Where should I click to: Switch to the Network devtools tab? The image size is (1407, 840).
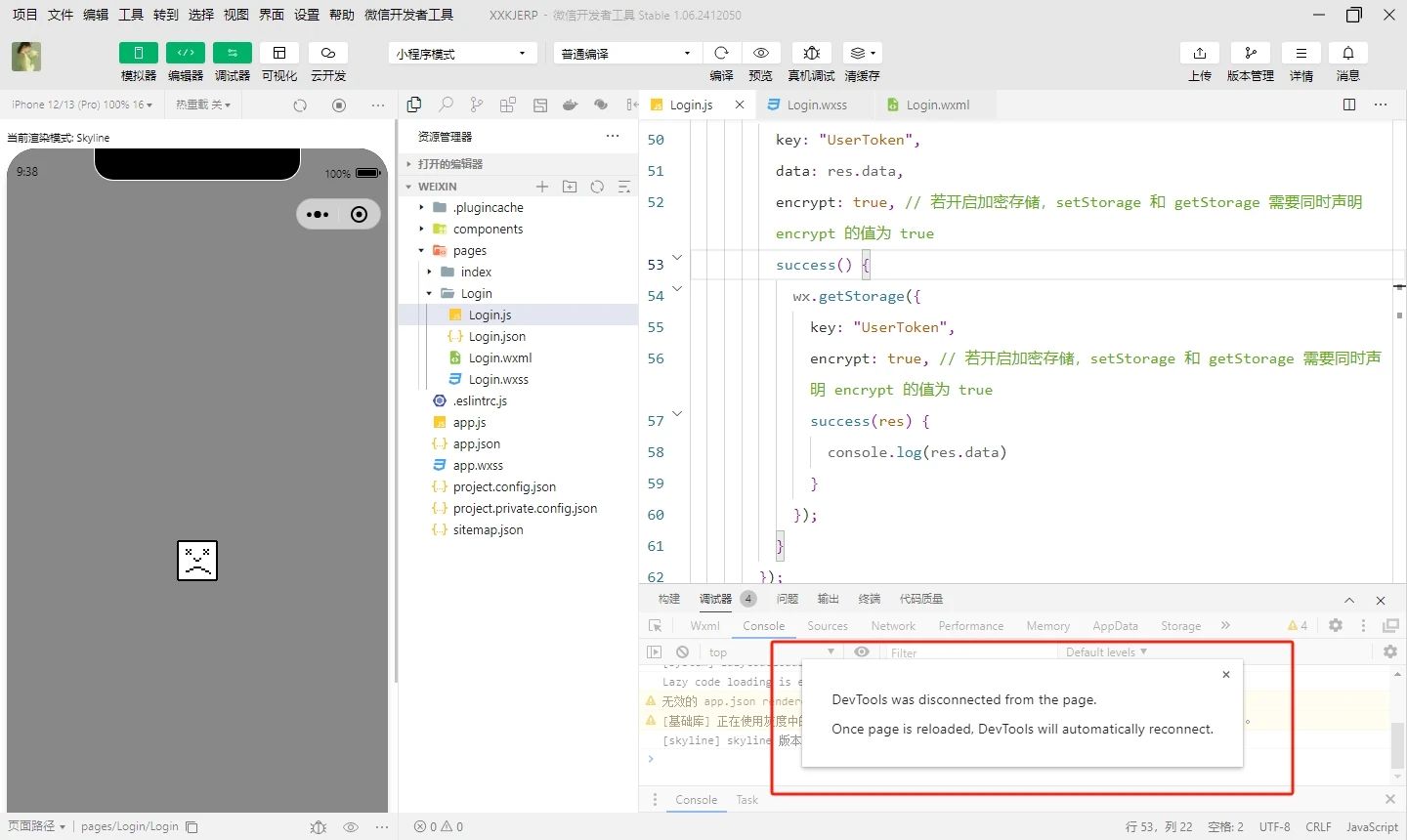coord(893,626)
